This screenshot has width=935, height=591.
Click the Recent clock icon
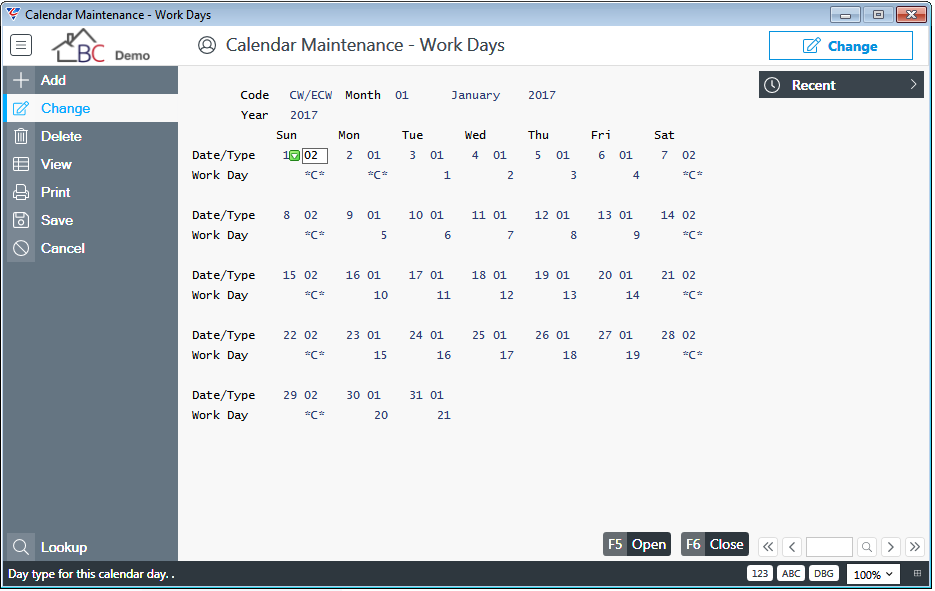click(x=772, y=85)
